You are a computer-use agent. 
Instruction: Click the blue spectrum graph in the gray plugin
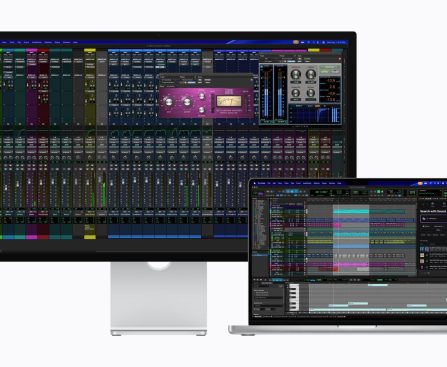[x=315, y=114]
